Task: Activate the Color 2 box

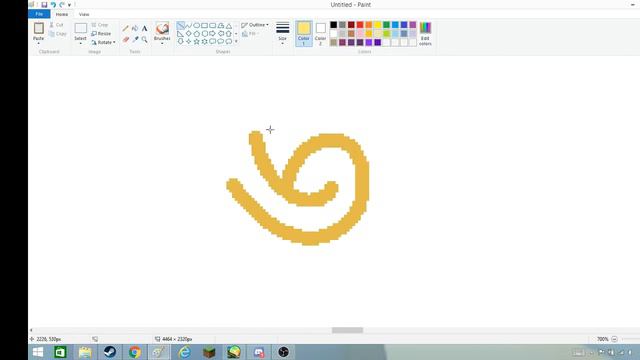Action: coord(320,33)
